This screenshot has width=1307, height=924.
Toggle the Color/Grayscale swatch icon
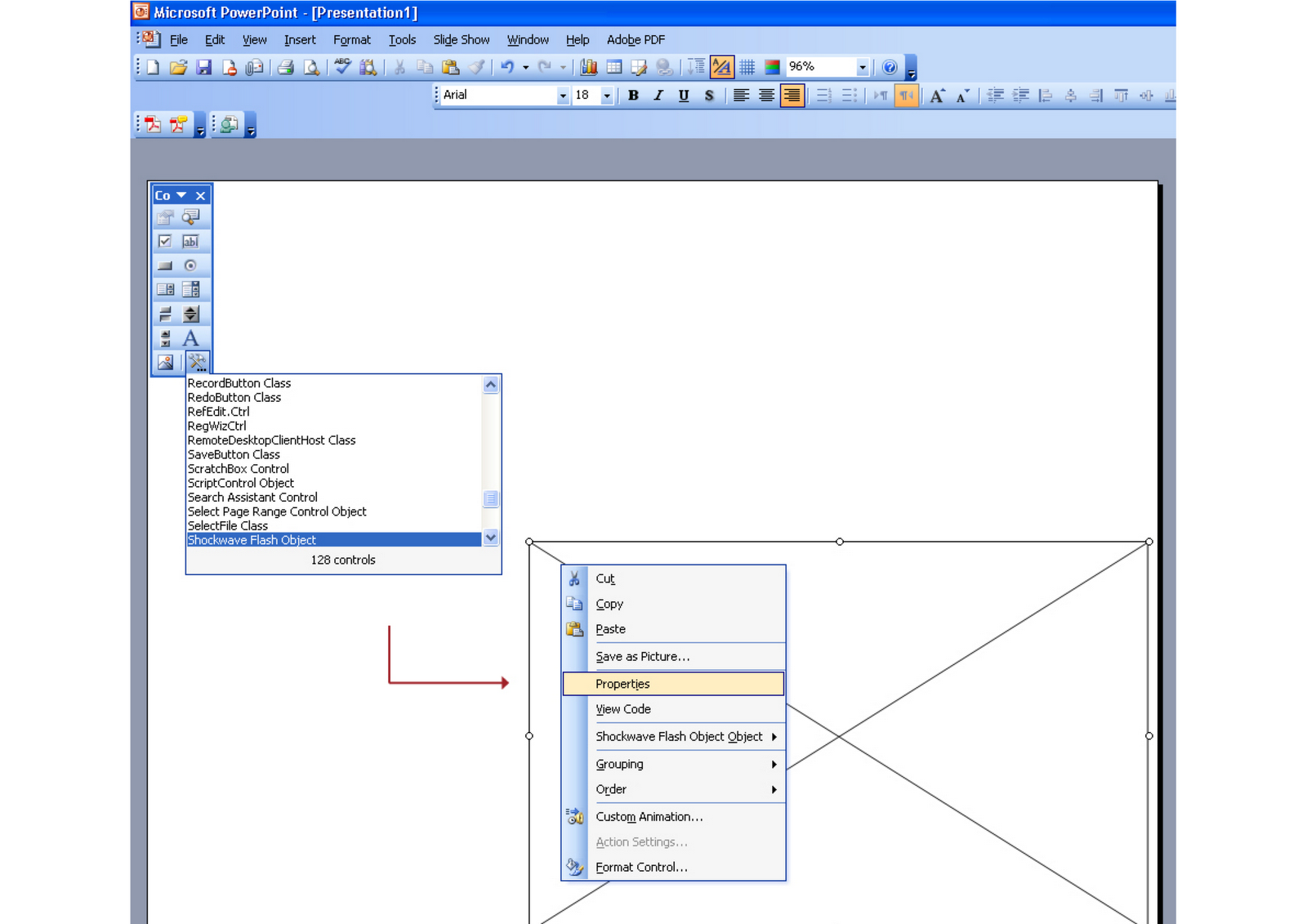point(772,67)
